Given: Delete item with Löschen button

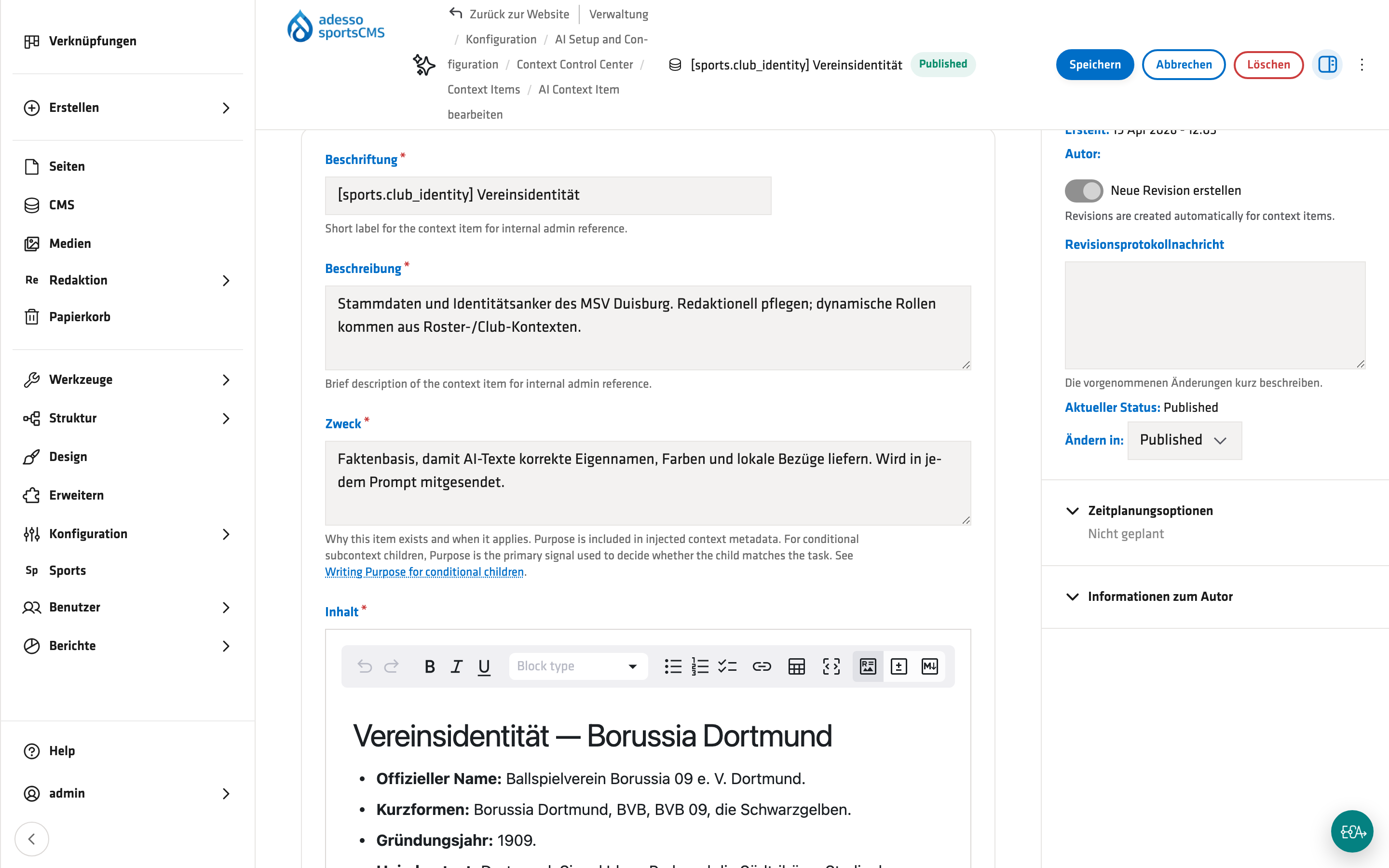Looking at the screenshot, I should 1268,65.
